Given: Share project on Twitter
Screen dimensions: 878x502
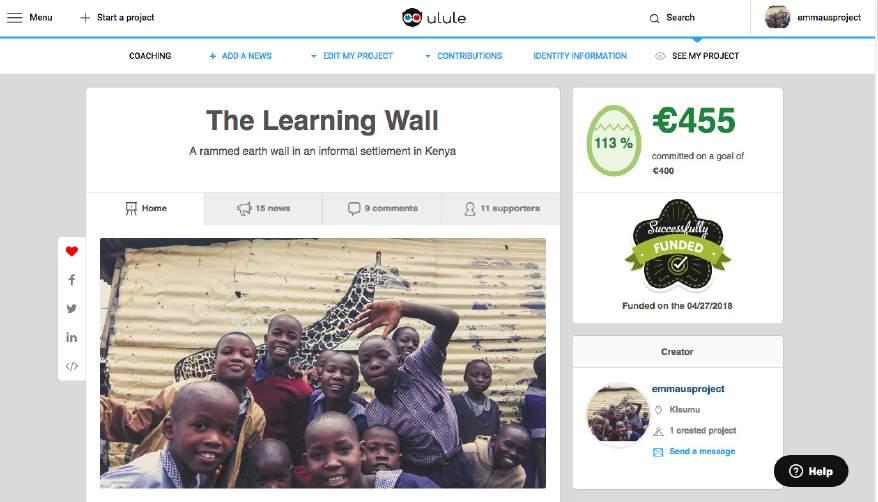Looking at the screenshot, I should pos(72,308).
